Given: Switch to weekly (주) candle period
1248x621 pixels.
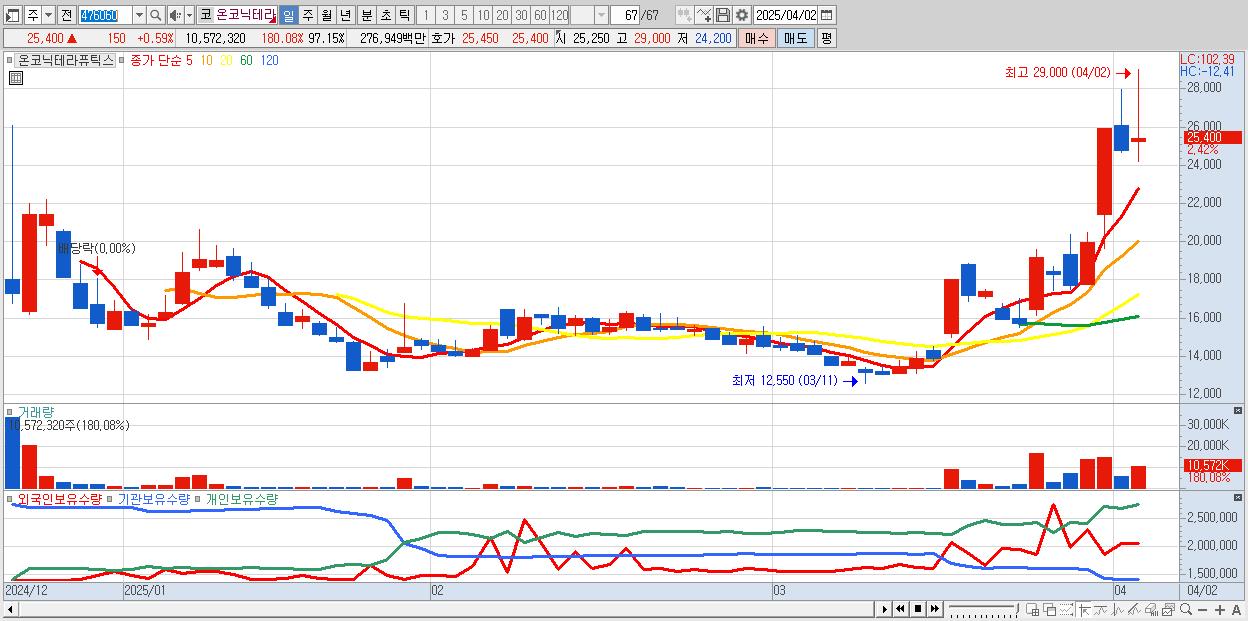Looking at the screenshot, I should [x=307, y=15].
